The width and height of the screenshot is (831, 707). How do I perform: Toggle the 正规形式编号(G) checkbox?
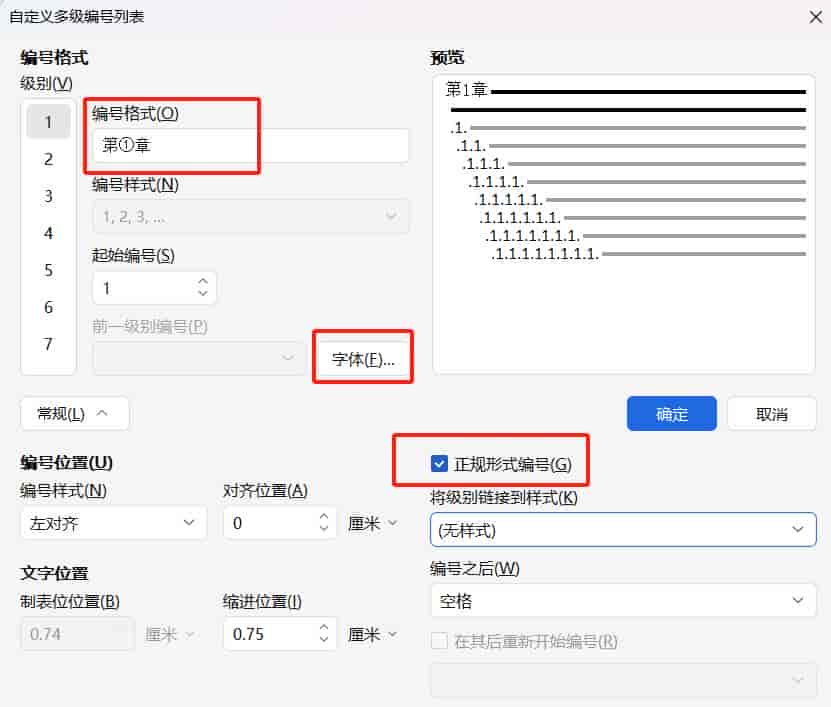(x=439, y=464)
